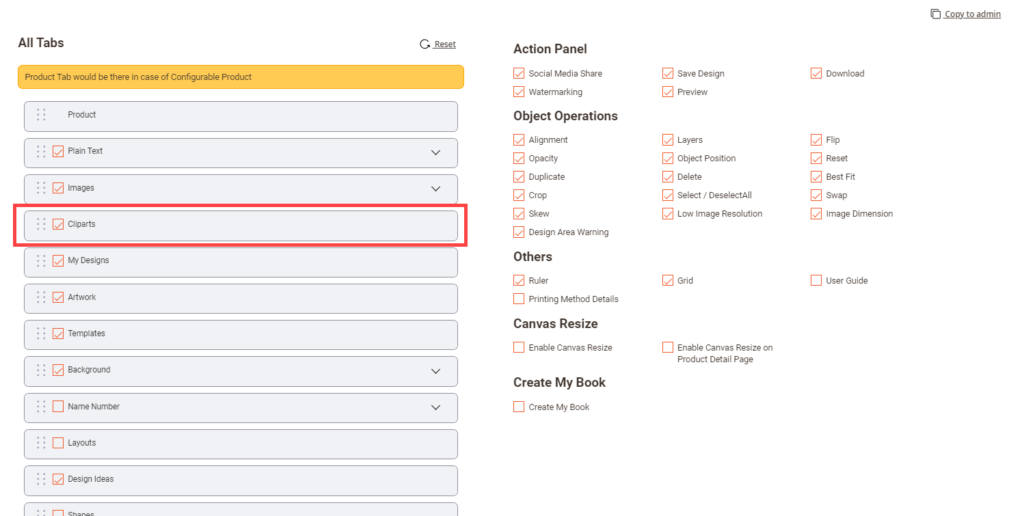Screen dimensions: 1024x516
Task: Click the Reset link in All Tabs
Action: click(445, 44)
